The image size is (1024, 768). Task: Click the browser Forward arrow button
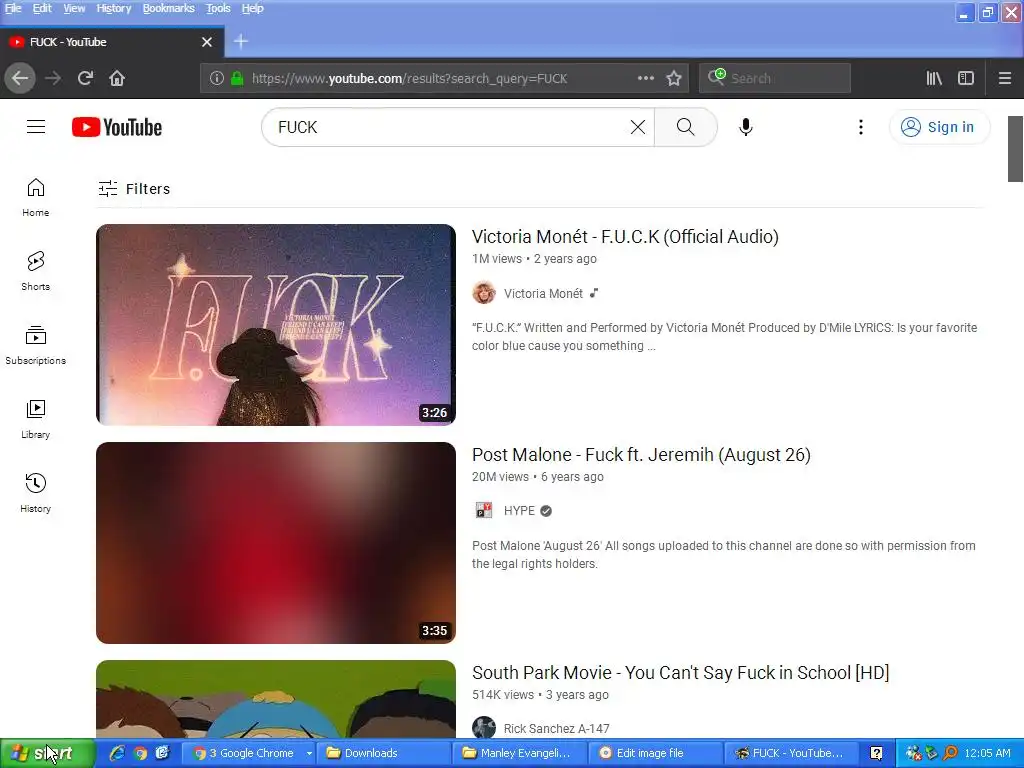pos(53,78)
